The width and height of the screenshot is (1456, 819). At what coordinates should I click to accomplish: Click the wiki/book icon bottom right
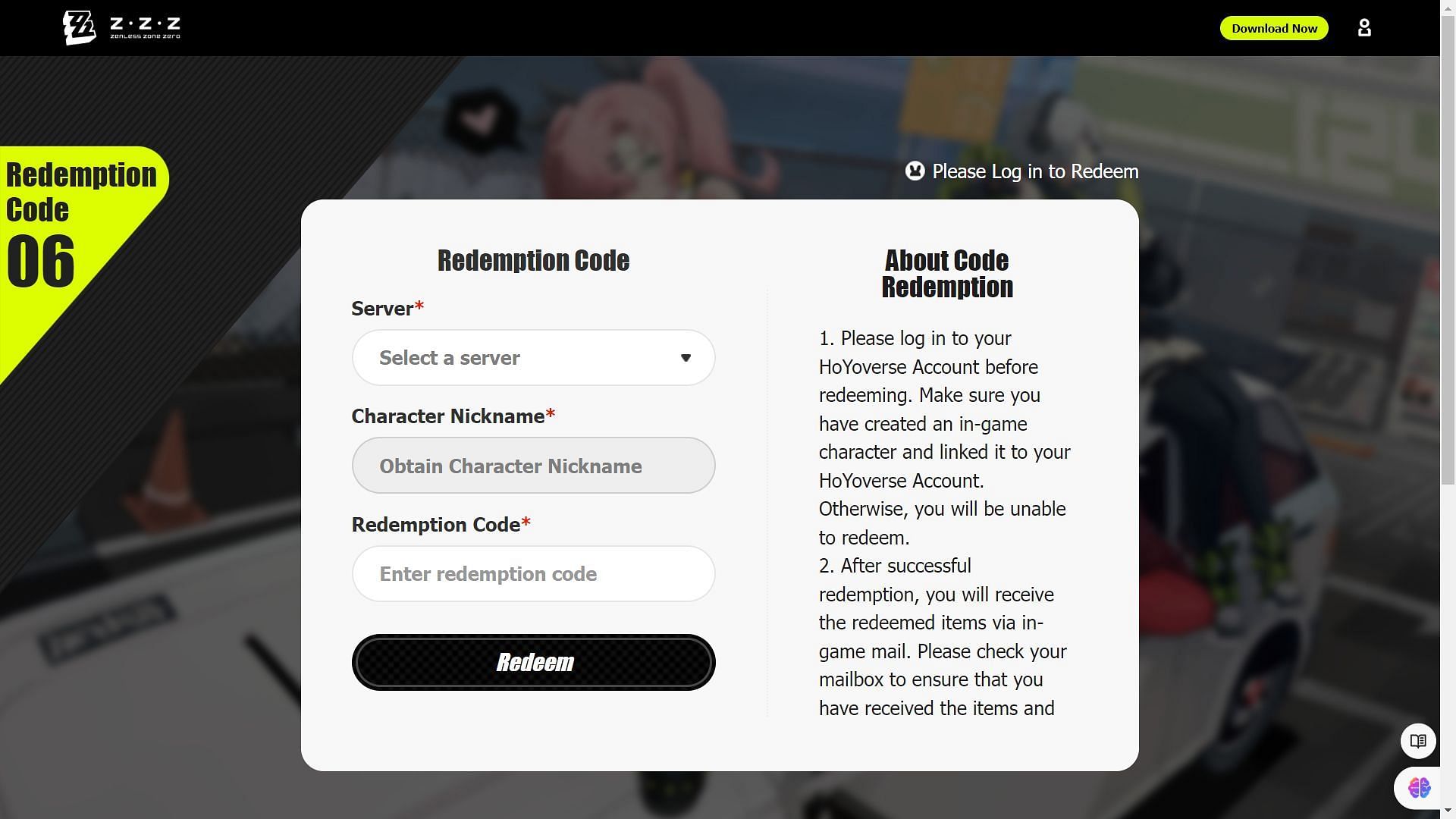[x=1418, y=740]
